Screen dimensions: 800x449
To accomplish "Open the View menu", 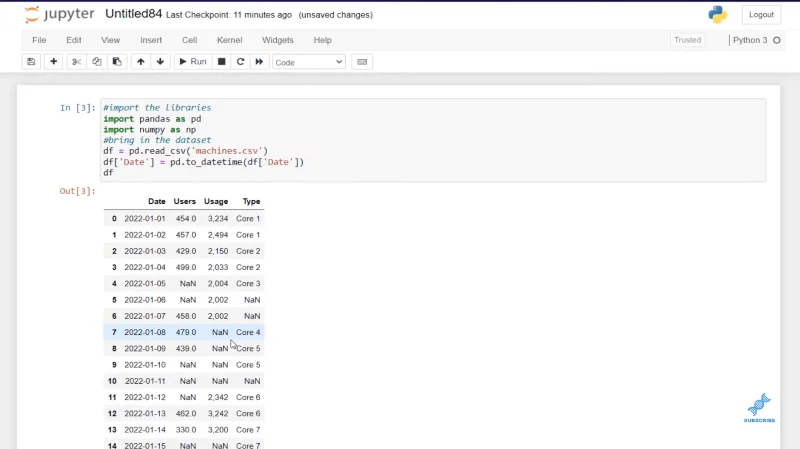I will click(x=110, y=40).
